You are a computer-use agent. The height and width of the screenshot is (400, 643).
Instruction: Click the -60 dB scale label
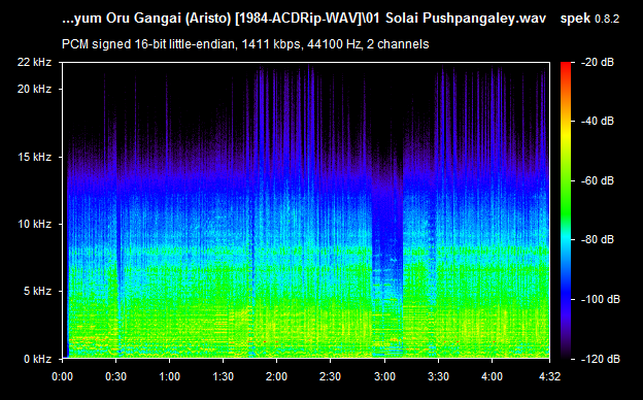point(597,181)
